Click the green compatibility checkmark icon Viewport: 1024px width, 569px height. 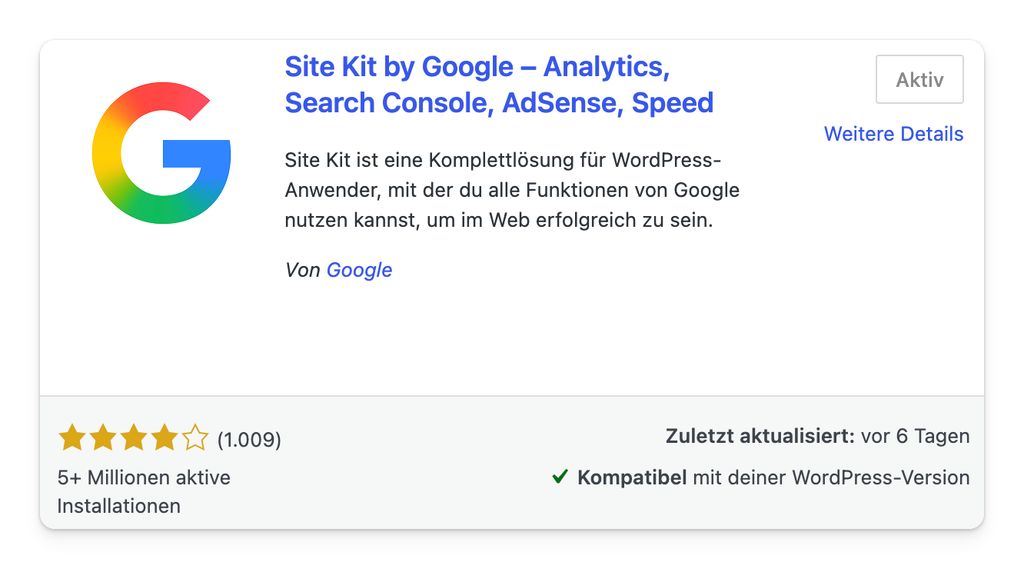pyautogui.click(x=560, y=476)
